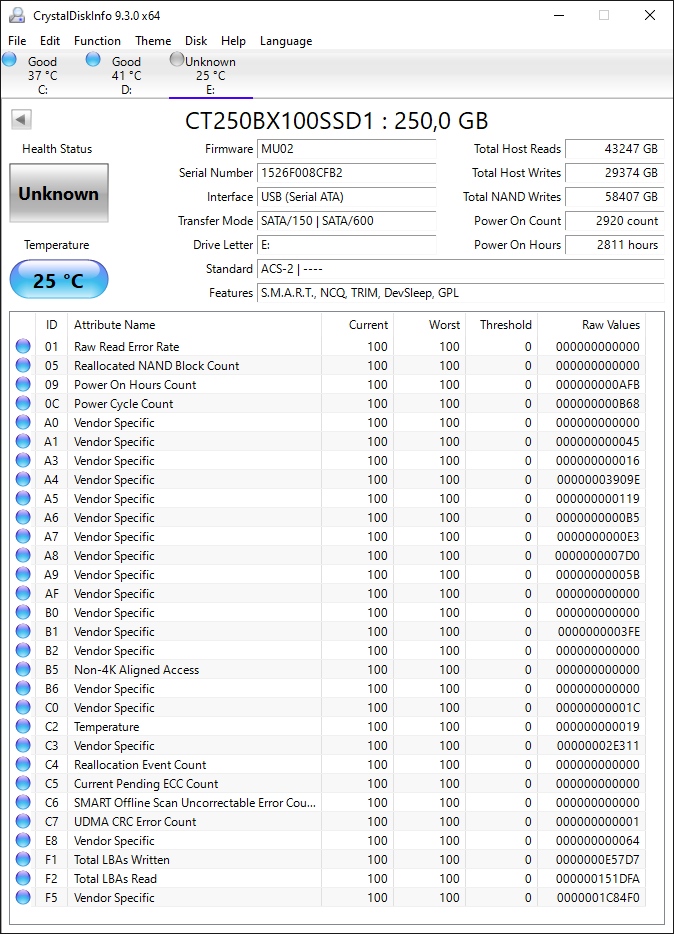Image resolution: width=674 pixels, height=934 pixels.
Task: Click the Standard field ACS-2
Action: [x=461, y=269]
